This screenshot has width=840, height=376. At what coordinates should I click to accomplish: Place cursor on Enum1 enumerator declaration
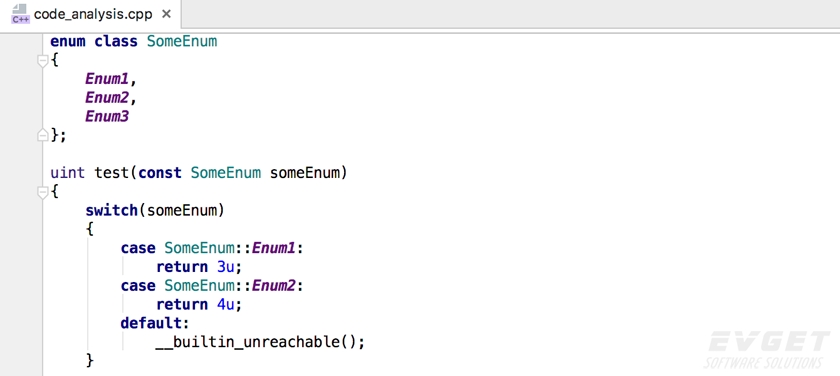(107, 79)
